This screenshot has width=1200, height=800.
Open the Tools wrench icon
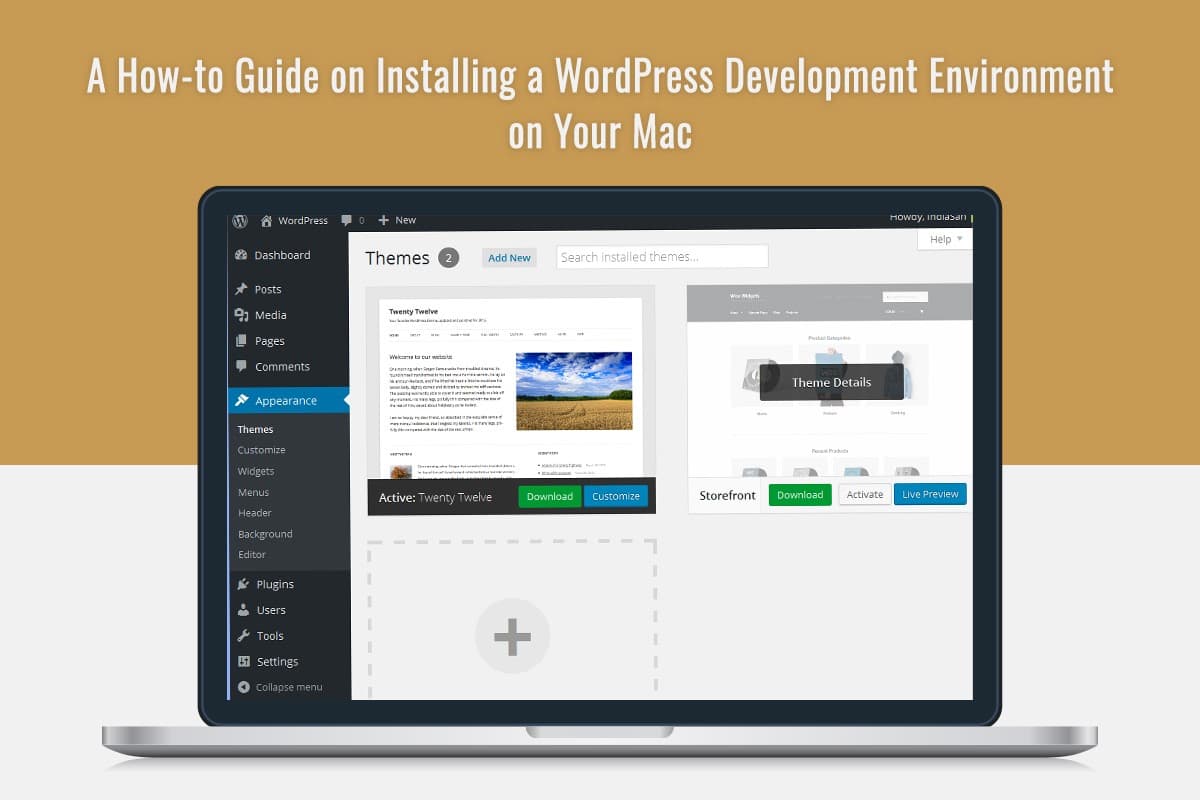[243, 635]
